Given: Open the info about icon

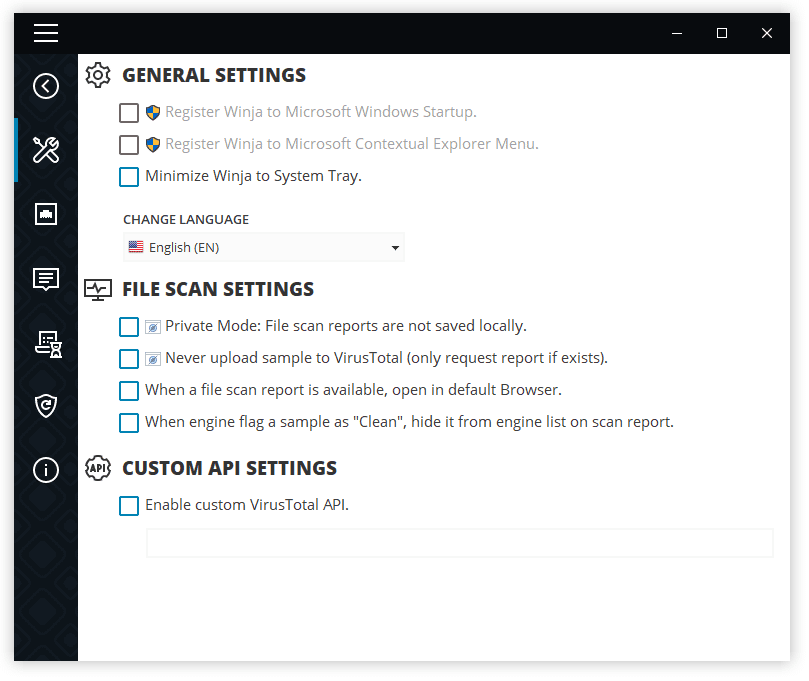Looking at the screenshot, I should point(46,470).
